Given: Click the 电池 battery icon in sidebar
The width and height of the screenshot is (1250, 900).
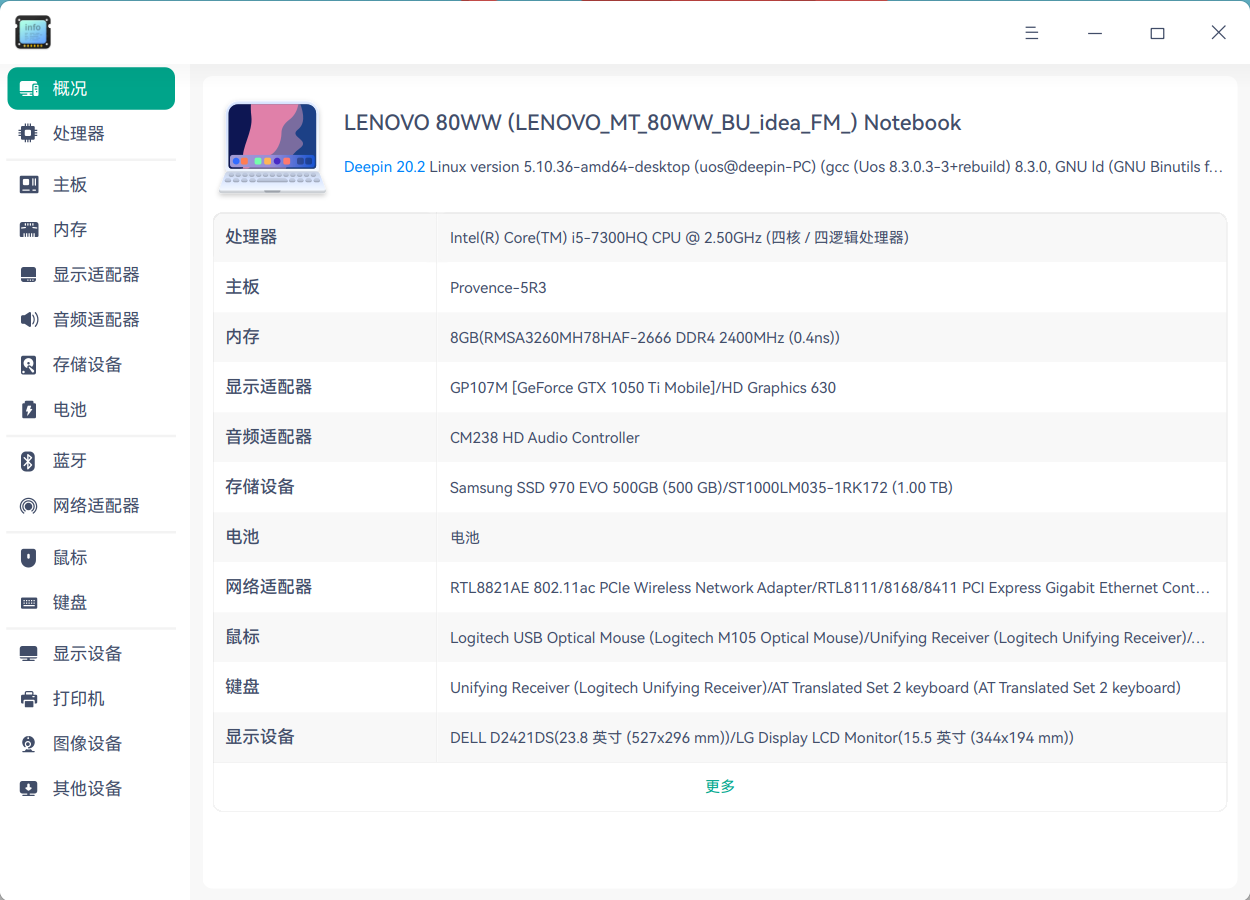Looking at the screenshot, I should click(29, 410).
